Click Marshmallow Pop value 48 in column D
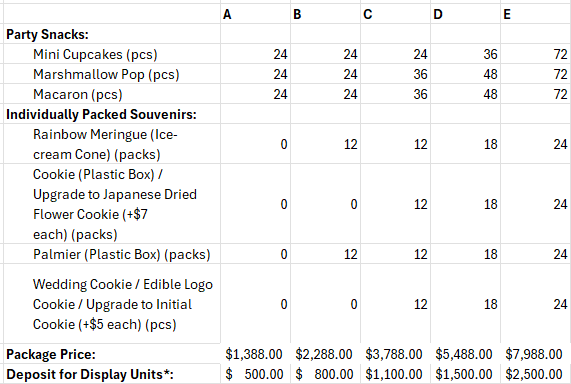 (465, 74)
